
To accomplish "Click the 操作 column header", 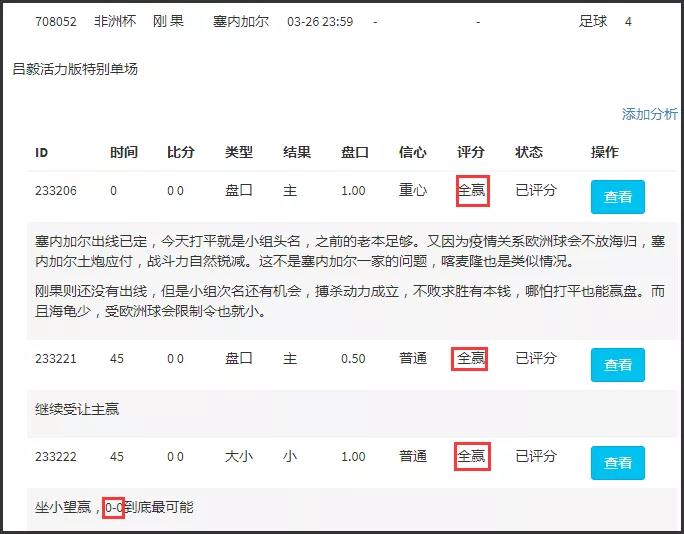I will coord(605,152).
